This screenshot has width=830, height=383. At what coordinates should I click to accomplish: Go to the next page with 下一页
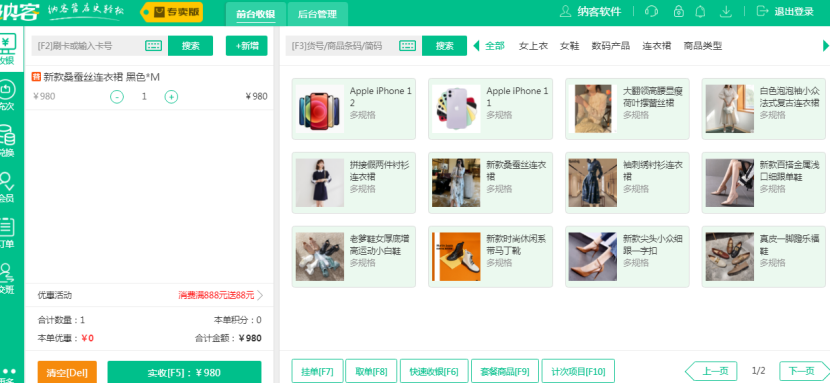tap(805, 371)
